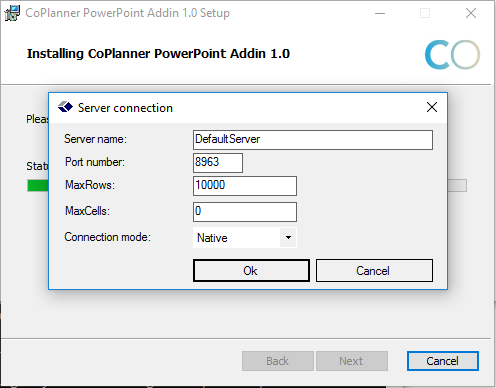This screenshot has height=388, width=496.
Task: Click the Server name input field
Action: [313, 140]
